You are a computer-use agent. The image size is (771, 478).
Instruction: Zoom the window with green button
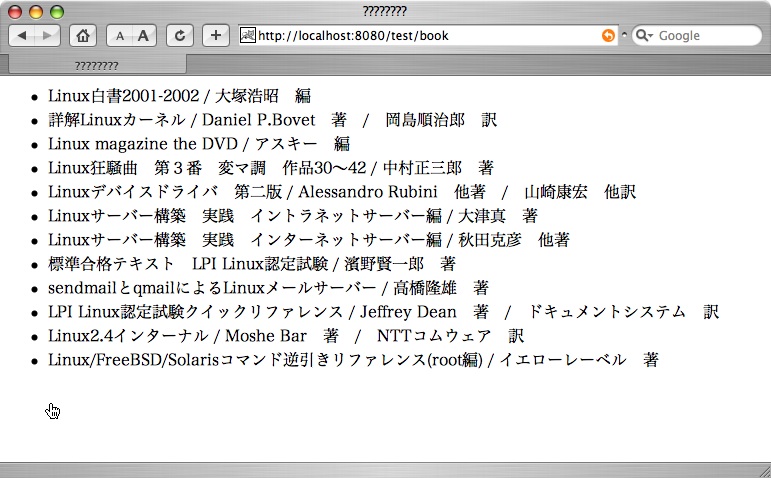click(57, 12)
